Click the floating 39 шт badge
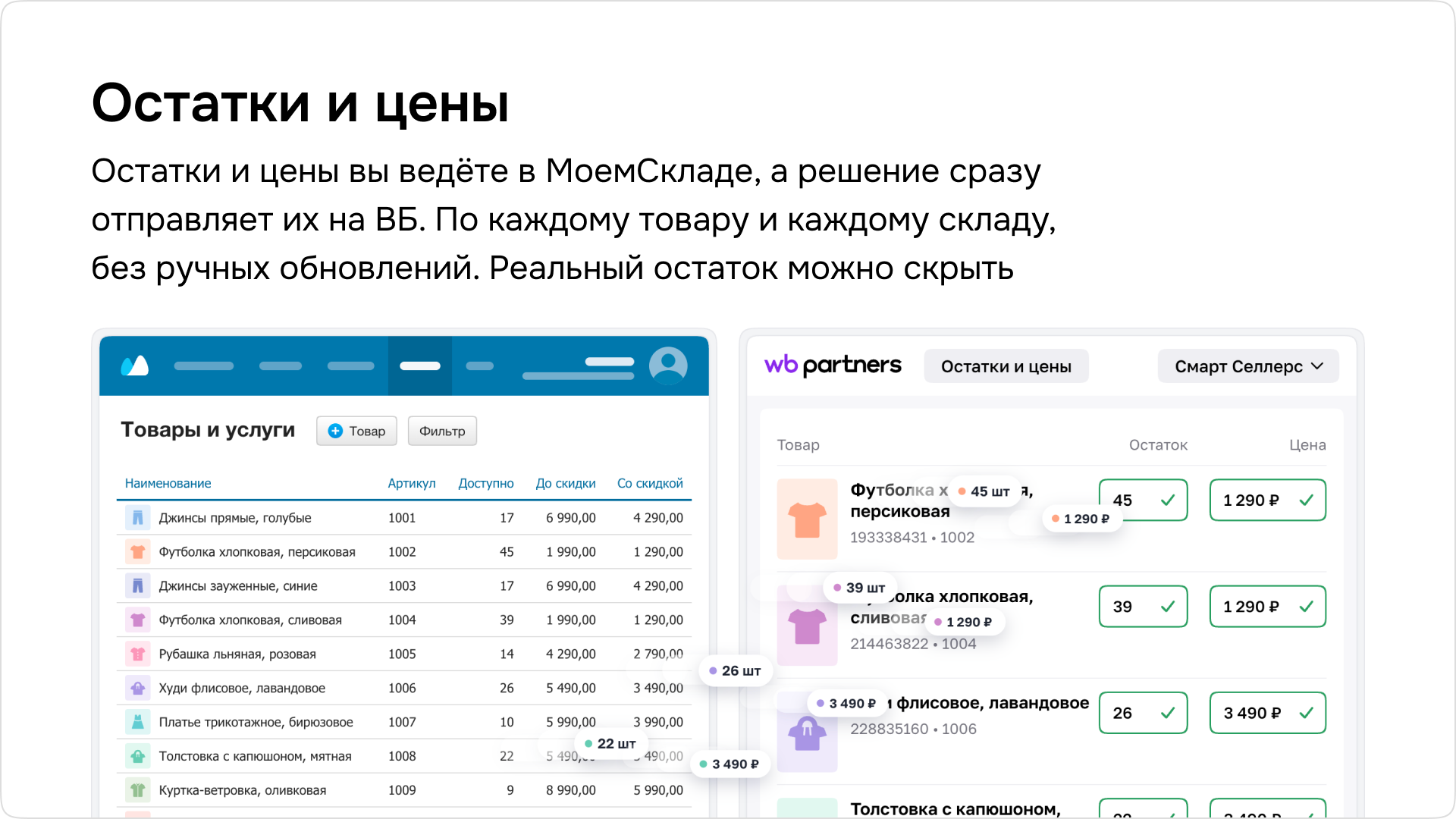 (860, 588)
